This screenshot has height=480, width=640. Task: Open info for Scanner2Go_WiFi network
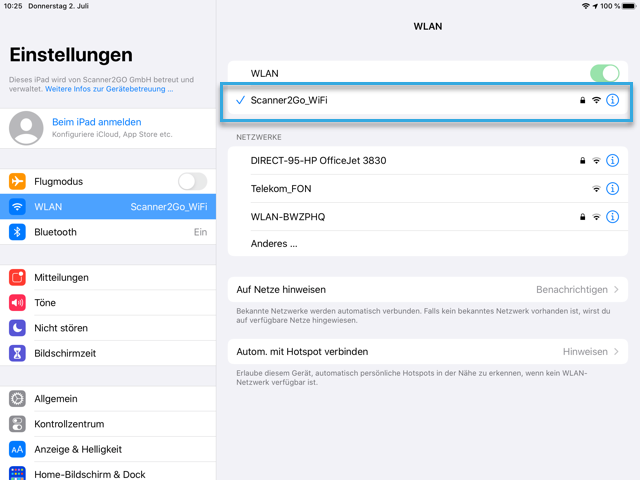click(612, 100)
